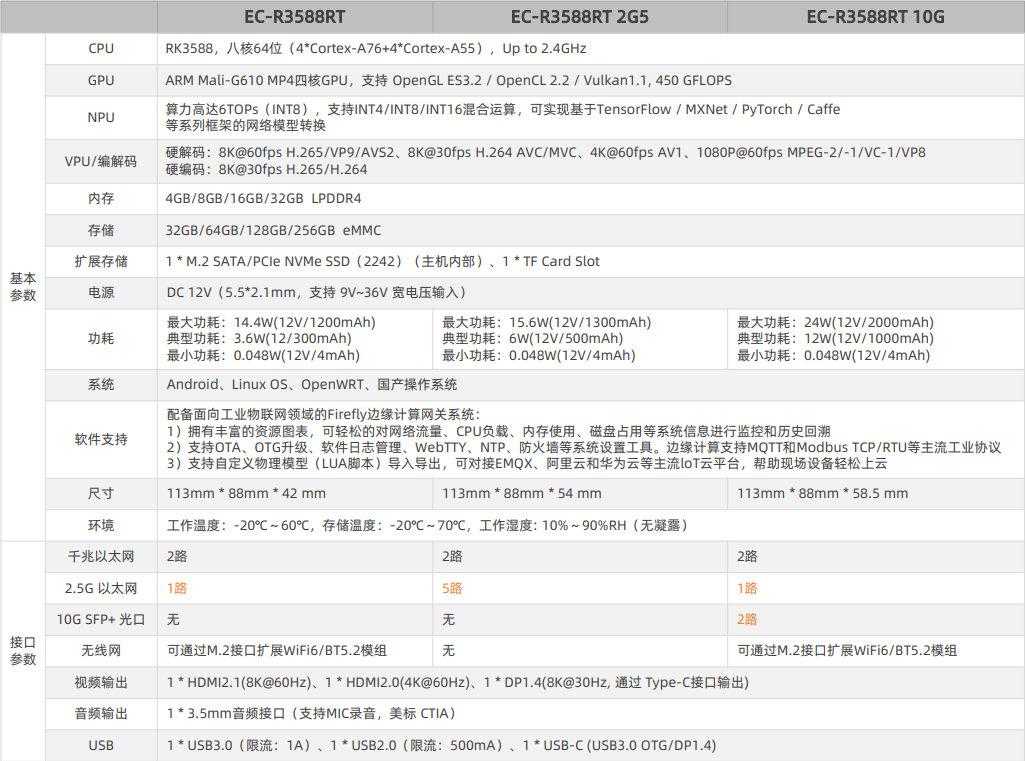Select the CPU row label

[x=100, y=48]
